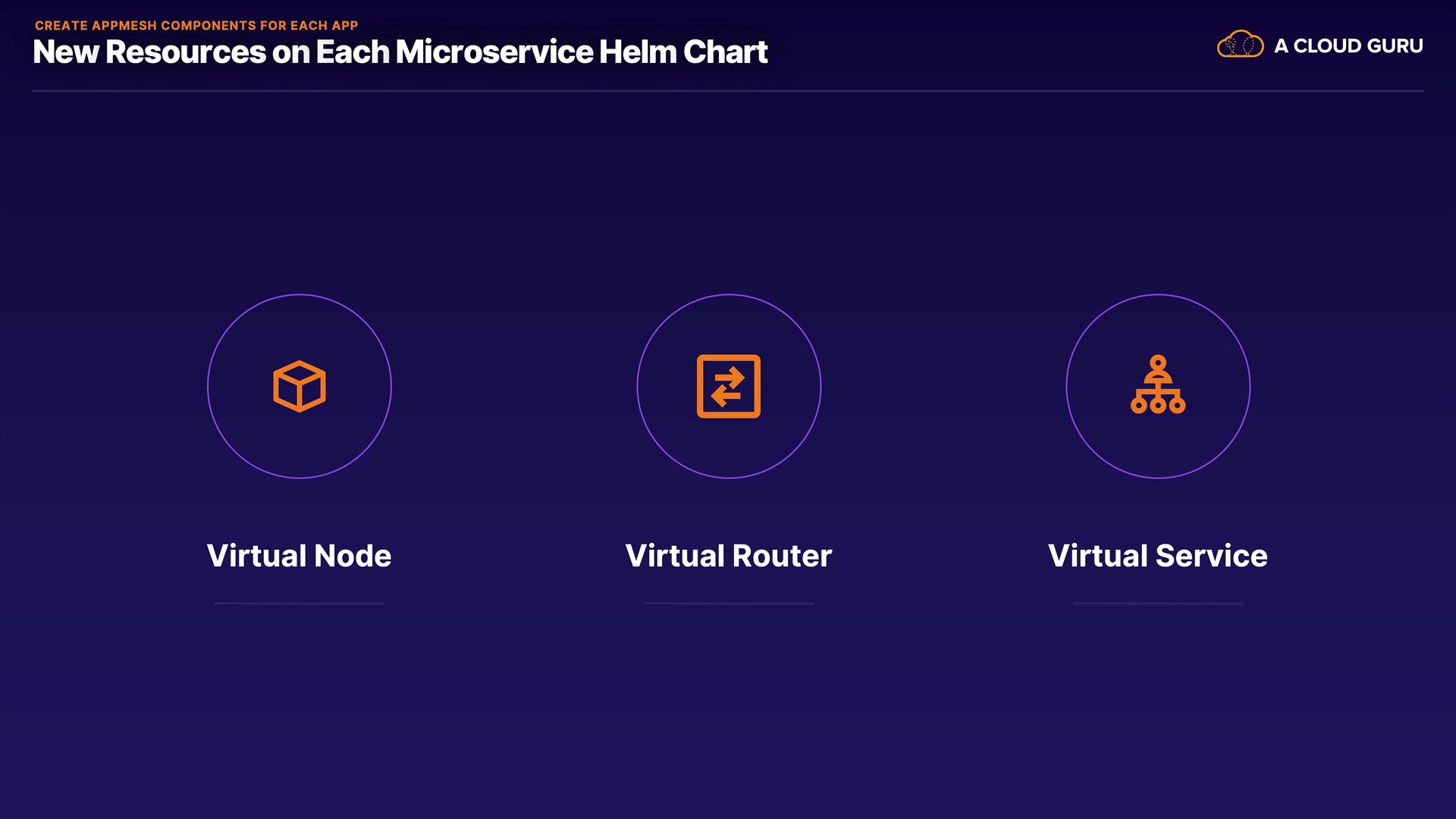Click the word "Resources" in the title
Image resolution: width=1456 pixels, height=819 pixels.
pos(186,52)
